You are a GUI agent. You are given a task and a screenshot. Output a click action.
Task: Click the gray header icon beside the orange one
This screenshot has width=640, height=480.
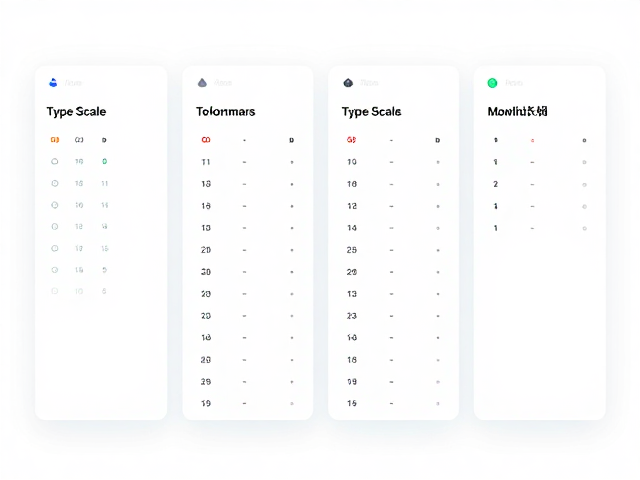[79, 140]
